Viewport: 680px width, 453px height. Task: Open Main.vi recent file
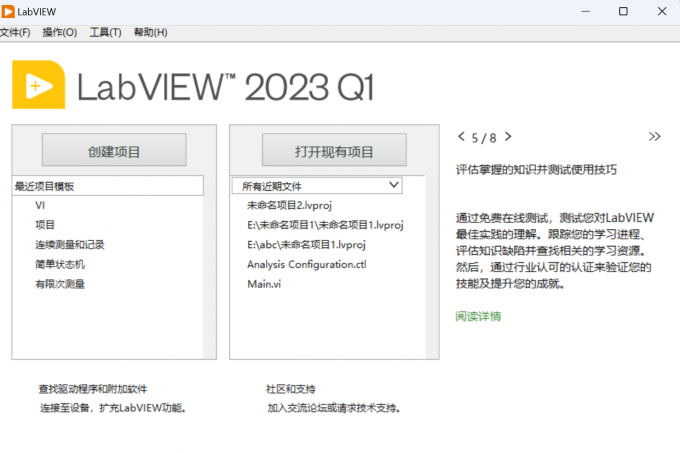pyautogui.click(x=264, y=284)
